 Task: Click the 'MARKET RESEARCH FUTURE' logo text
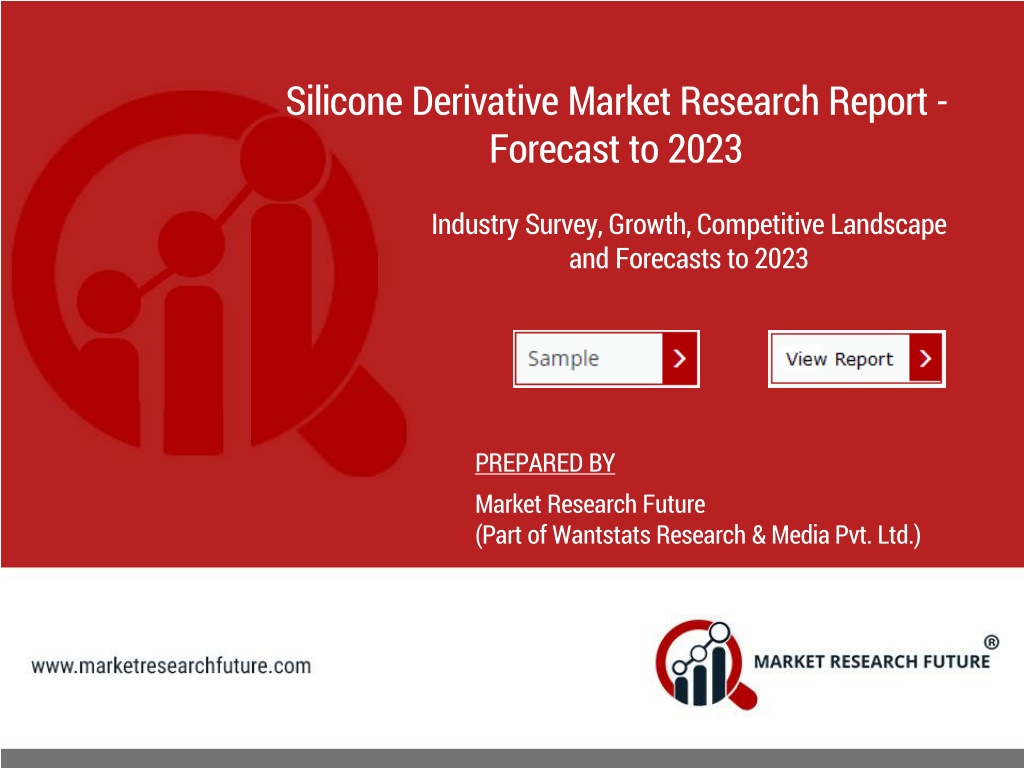(872, 662)
